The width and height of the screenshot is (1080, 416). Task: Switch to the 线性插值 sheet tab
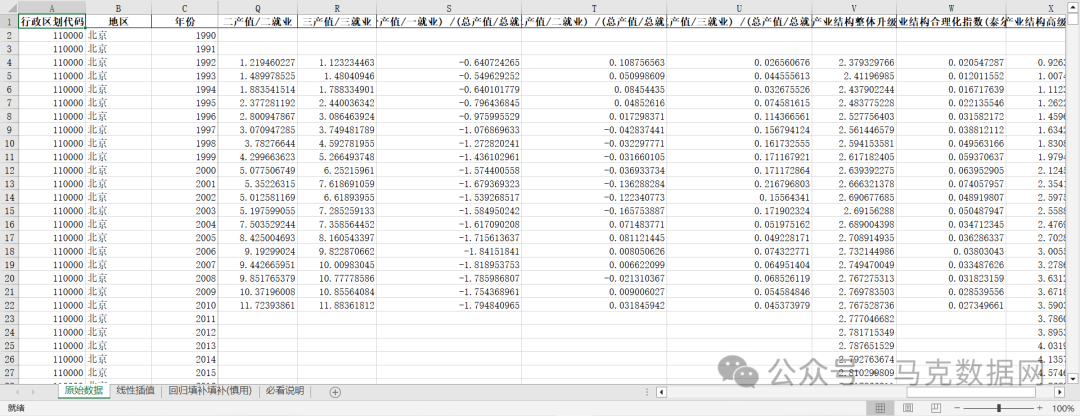pos(136,391)
